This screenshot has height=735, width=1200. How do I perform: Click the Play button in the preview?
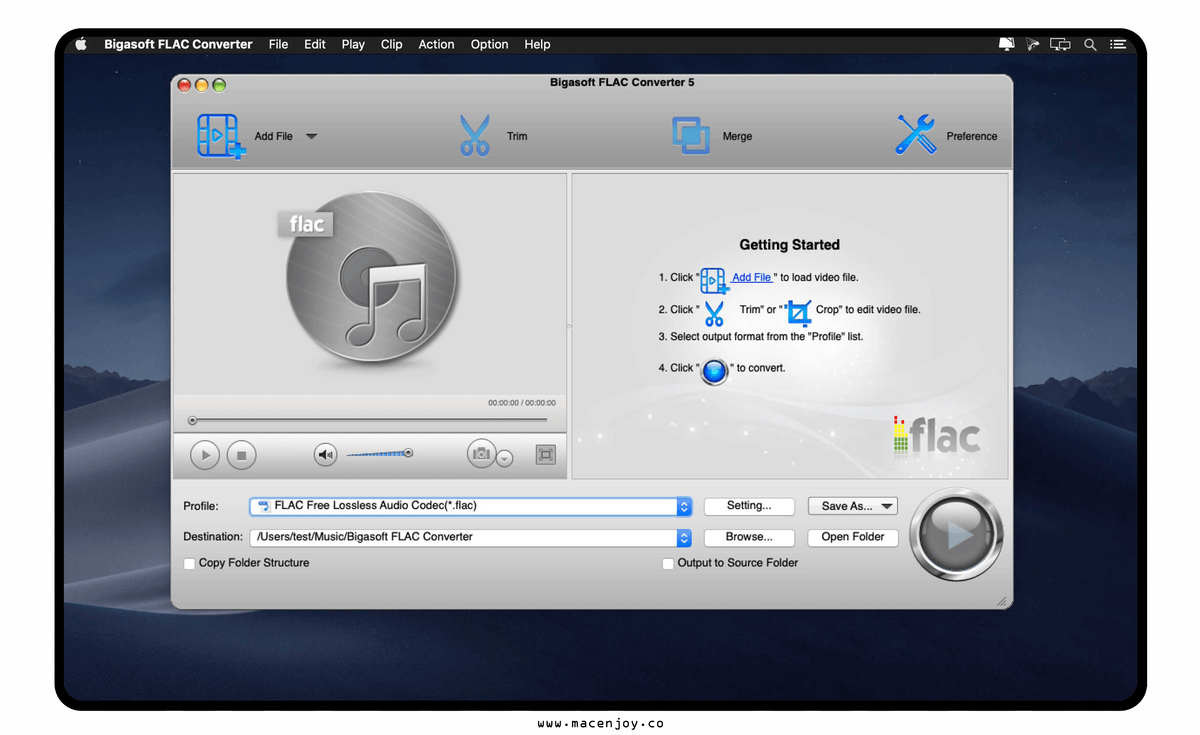205,455
